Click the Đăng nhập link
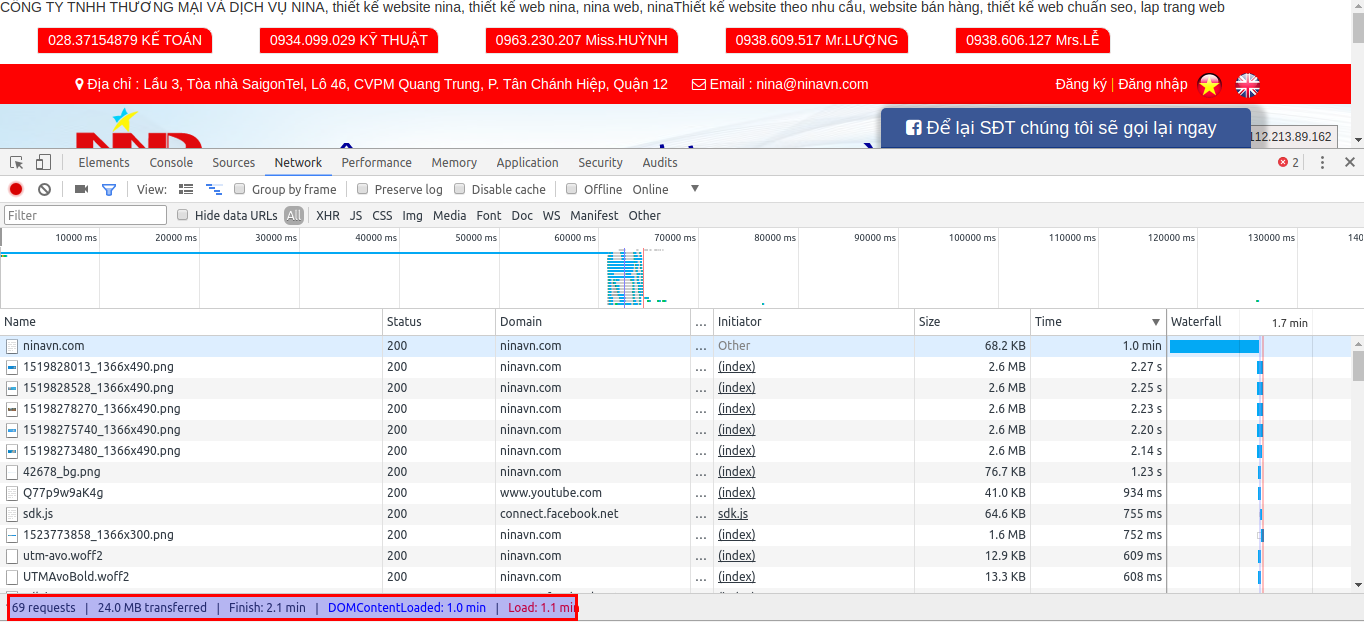 1153,84
